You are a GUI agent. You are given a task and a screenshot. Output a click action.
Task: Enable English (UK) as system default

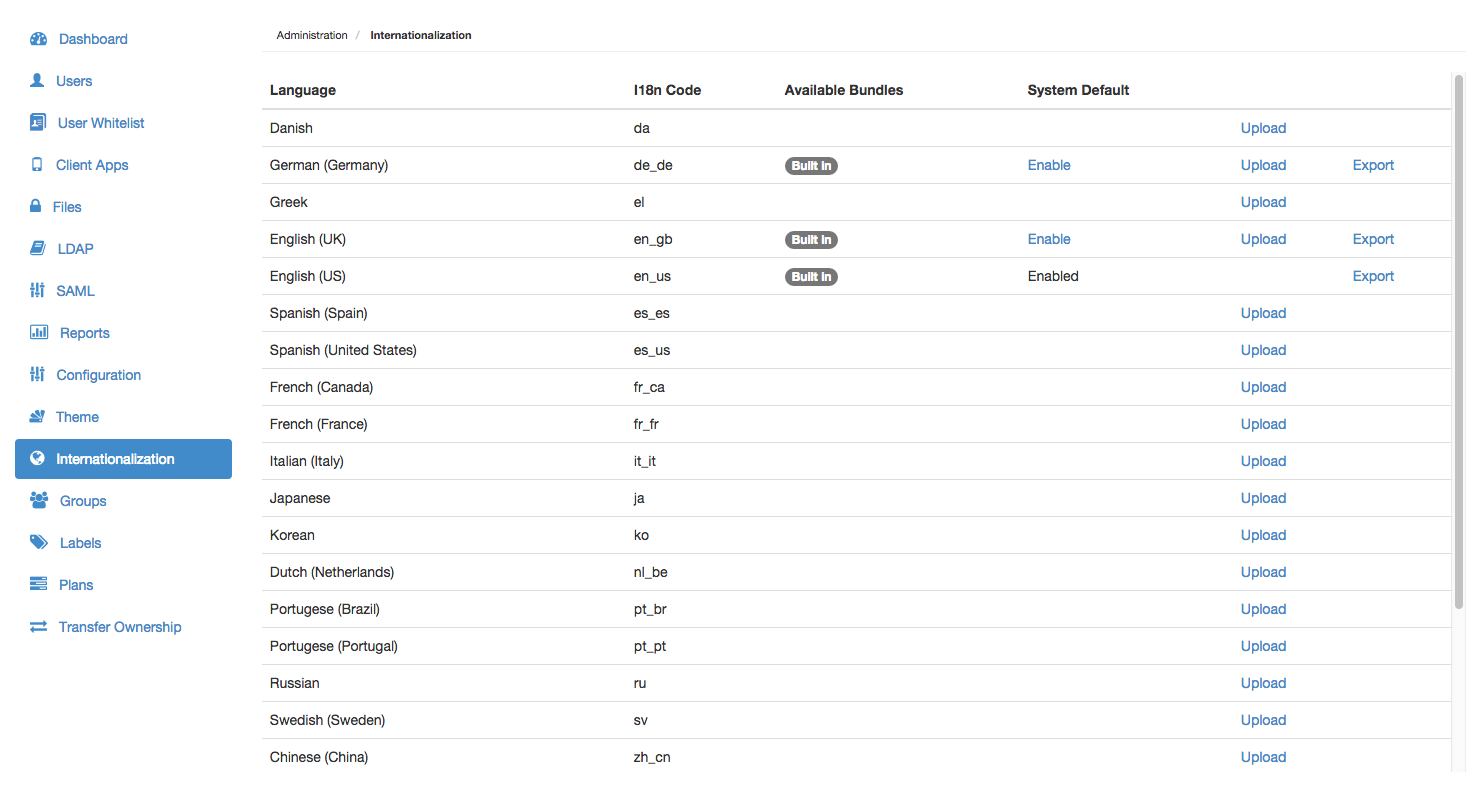click(x=1049, y=239)
